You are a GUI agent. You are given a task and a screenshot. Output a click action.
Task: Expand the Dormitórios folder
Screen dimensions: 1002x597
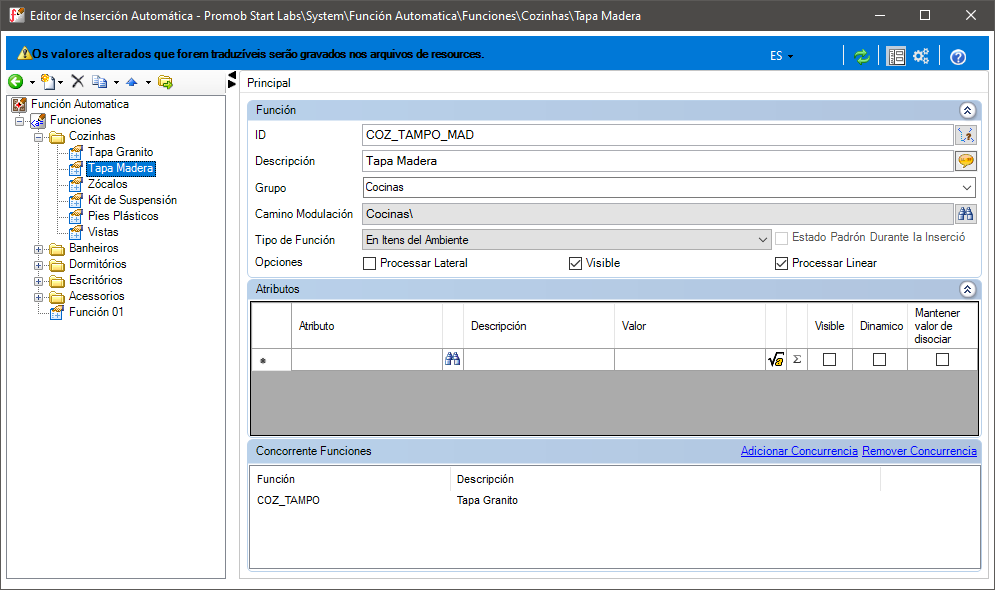[38, 265]
